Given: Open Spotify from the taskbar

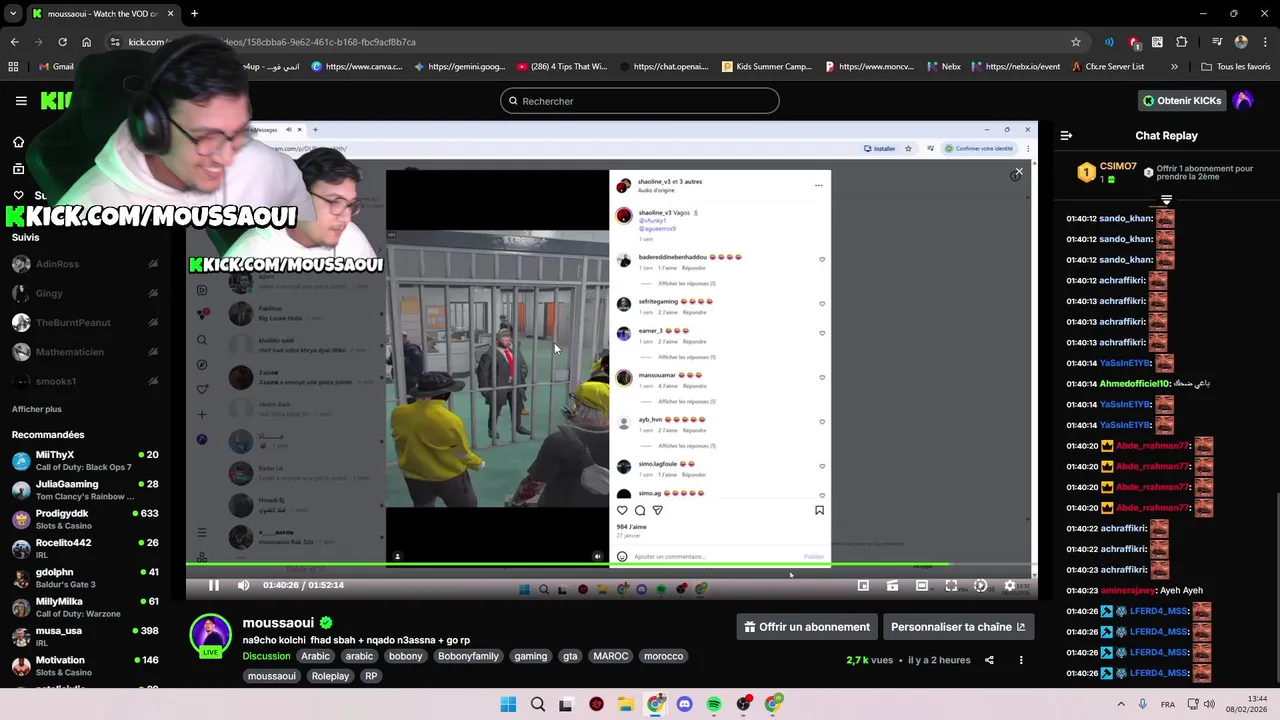Looking at the screenshot, I should (714, 704).
